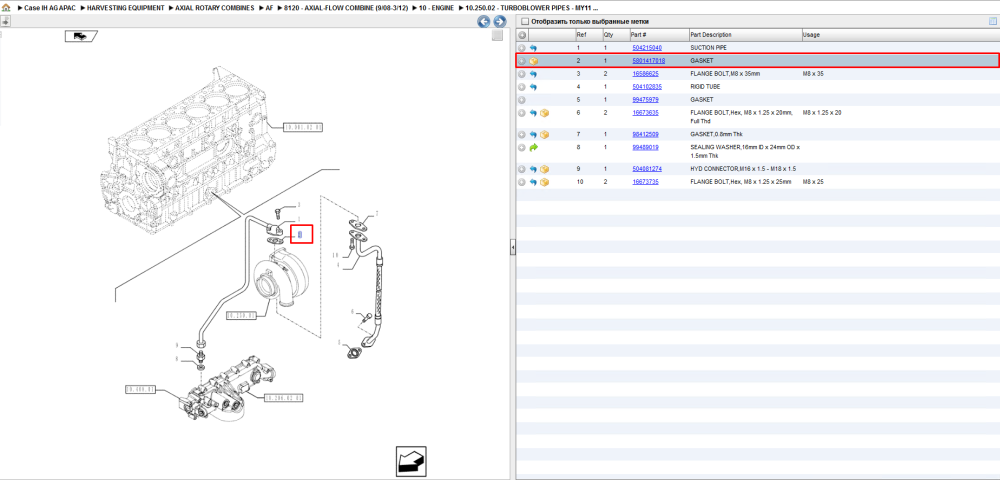Open part number 16673735 link

click(x=645, y=182)
